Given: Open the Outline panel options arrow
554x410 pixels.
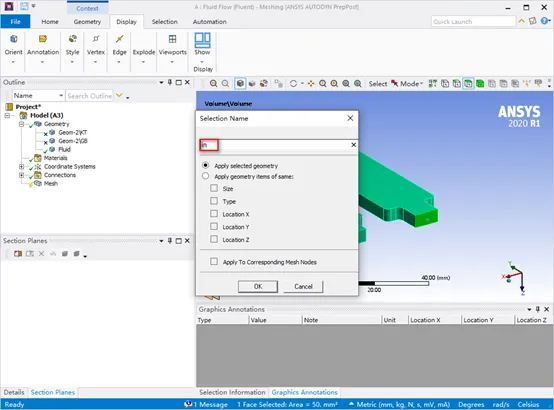Looking at the screenshot, I should tap(161, 82).
